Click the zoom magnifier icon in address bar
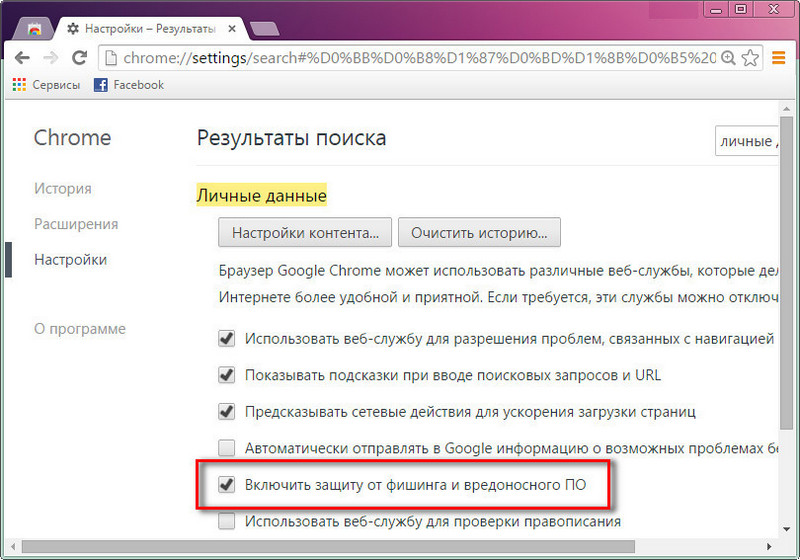Viewport: 800px width, 560px height. point(728,58)
